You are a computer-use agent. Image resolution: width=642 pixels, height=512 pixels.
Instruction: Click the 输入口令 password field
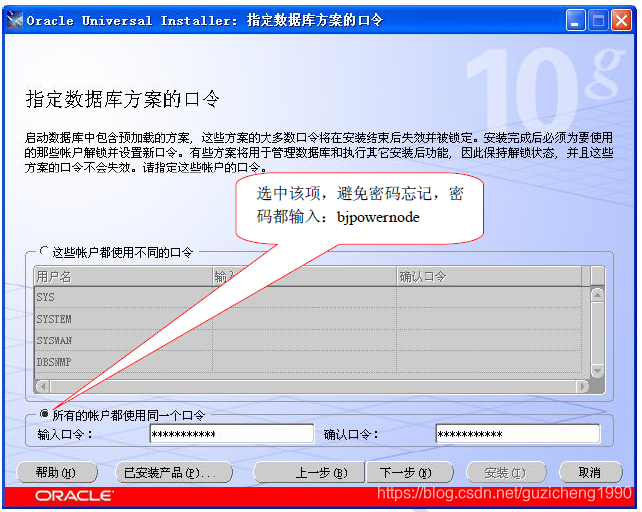[232, 434]
